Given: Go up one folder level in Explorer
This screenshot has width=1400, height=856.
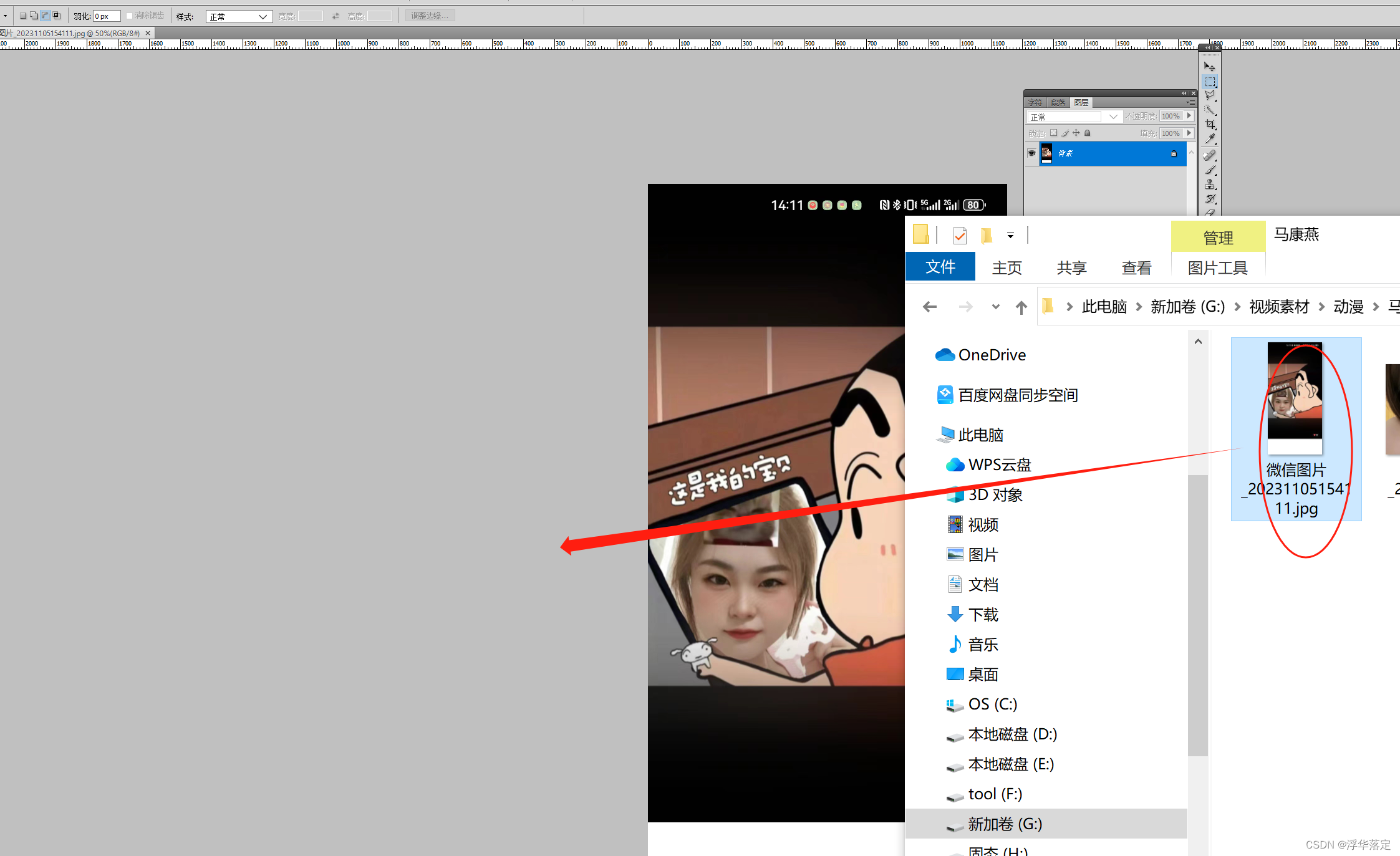Looking at the screenshot, I should [1021, 307].
